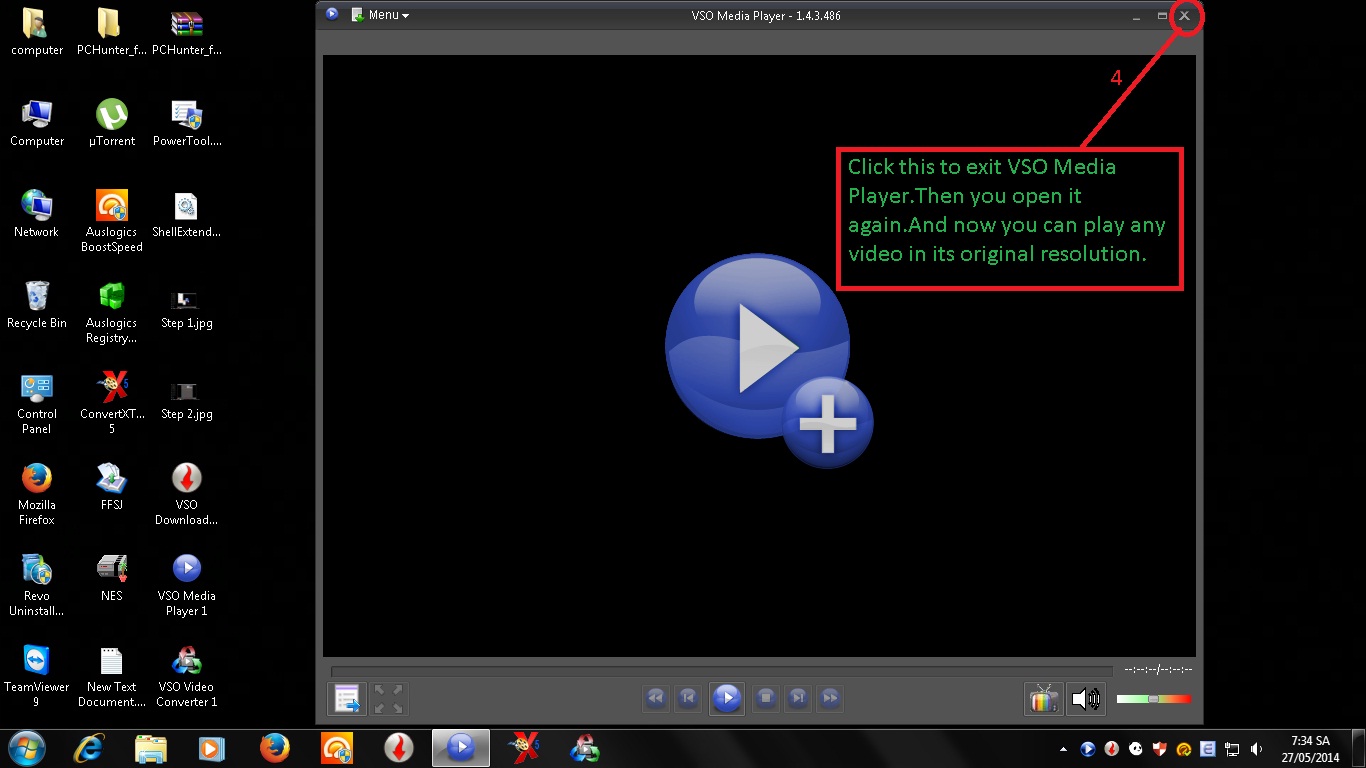Open VSO Downloader from the taskbar
The image size is (1366, 768).
coord(398,748)
